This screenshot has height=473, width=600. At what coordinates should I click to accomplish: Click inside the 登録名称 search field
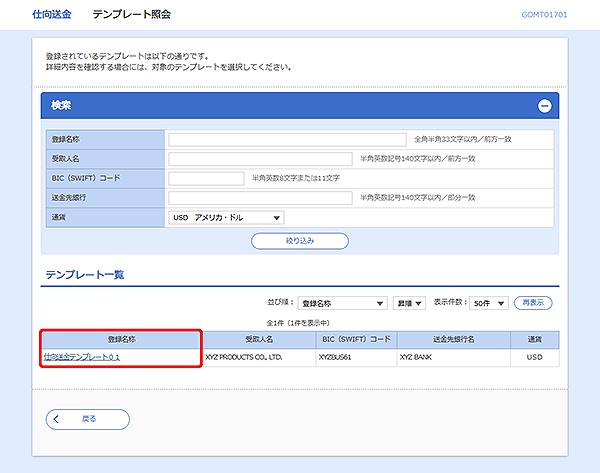[x=287, y=140]
